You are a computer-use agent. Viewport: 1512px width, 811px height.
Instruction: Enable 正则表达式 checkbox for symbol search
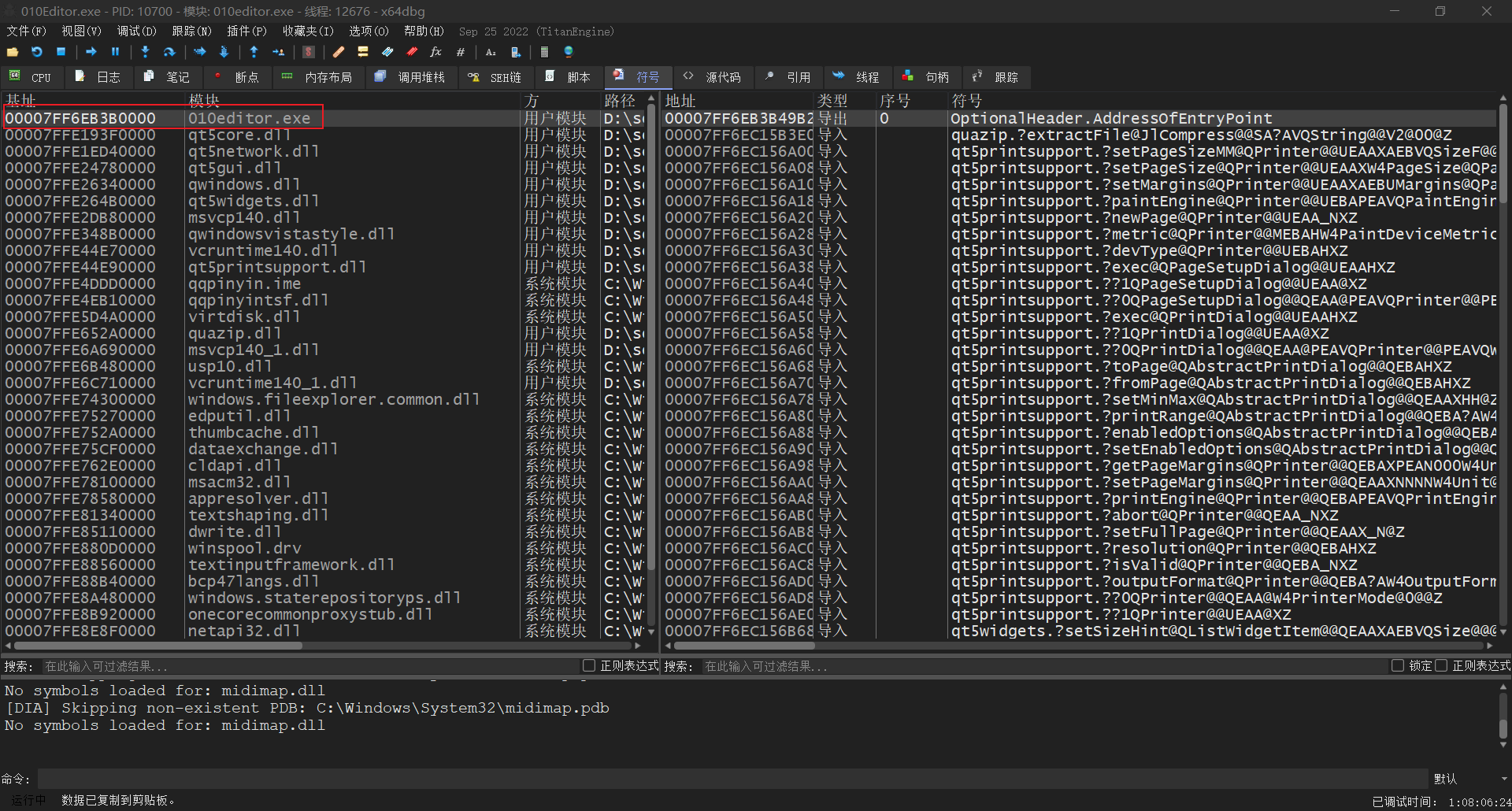click(1441, 666)
